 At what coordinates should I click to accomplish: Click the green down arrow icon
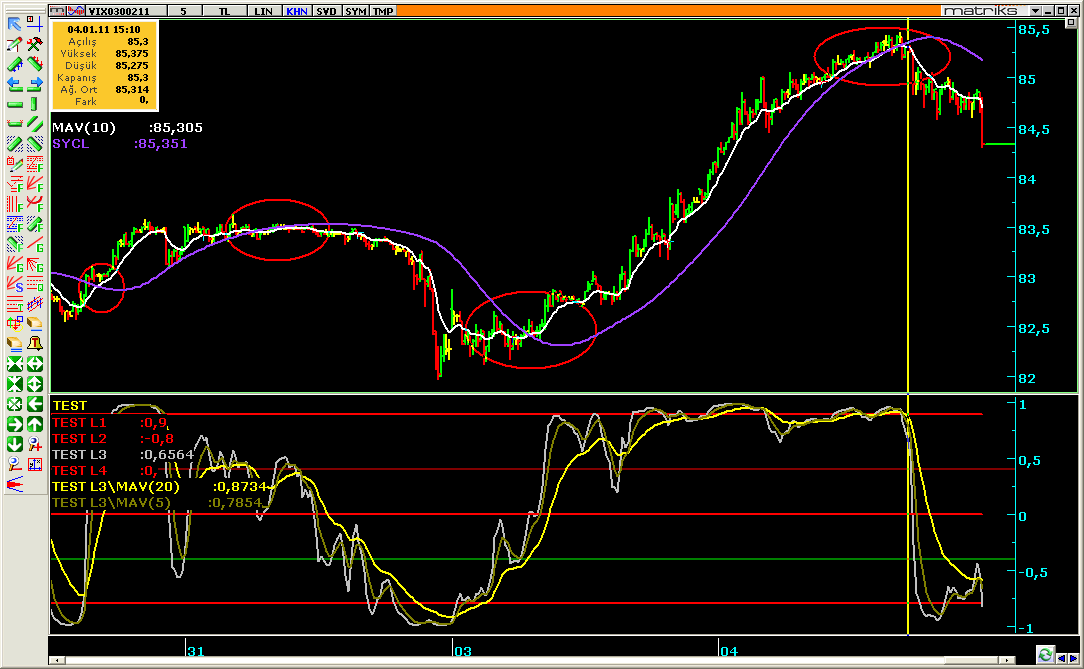click(15, 444)
